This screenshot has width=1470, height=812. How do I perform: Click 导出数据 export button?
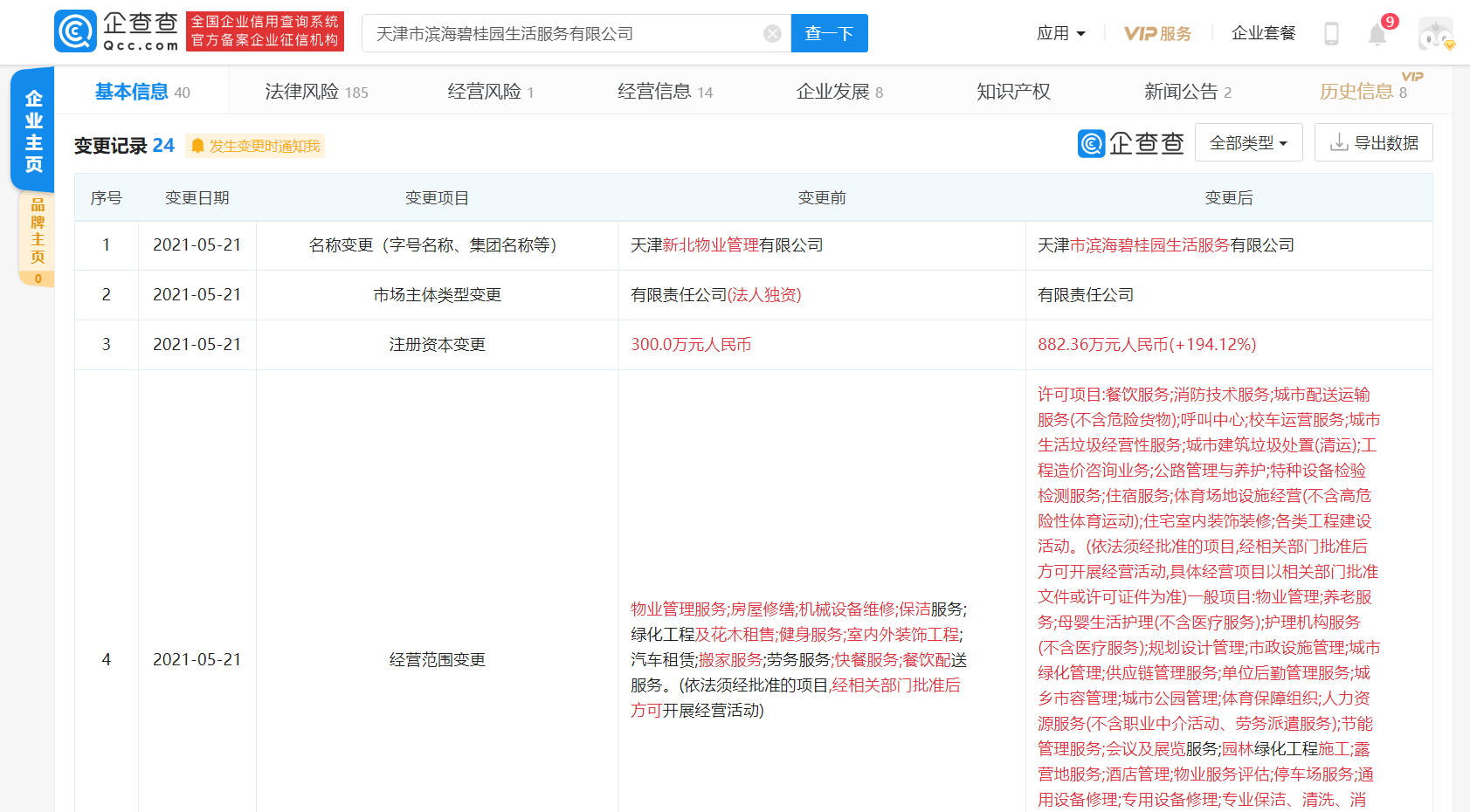pyautogui.click(x=1374, y=142)
